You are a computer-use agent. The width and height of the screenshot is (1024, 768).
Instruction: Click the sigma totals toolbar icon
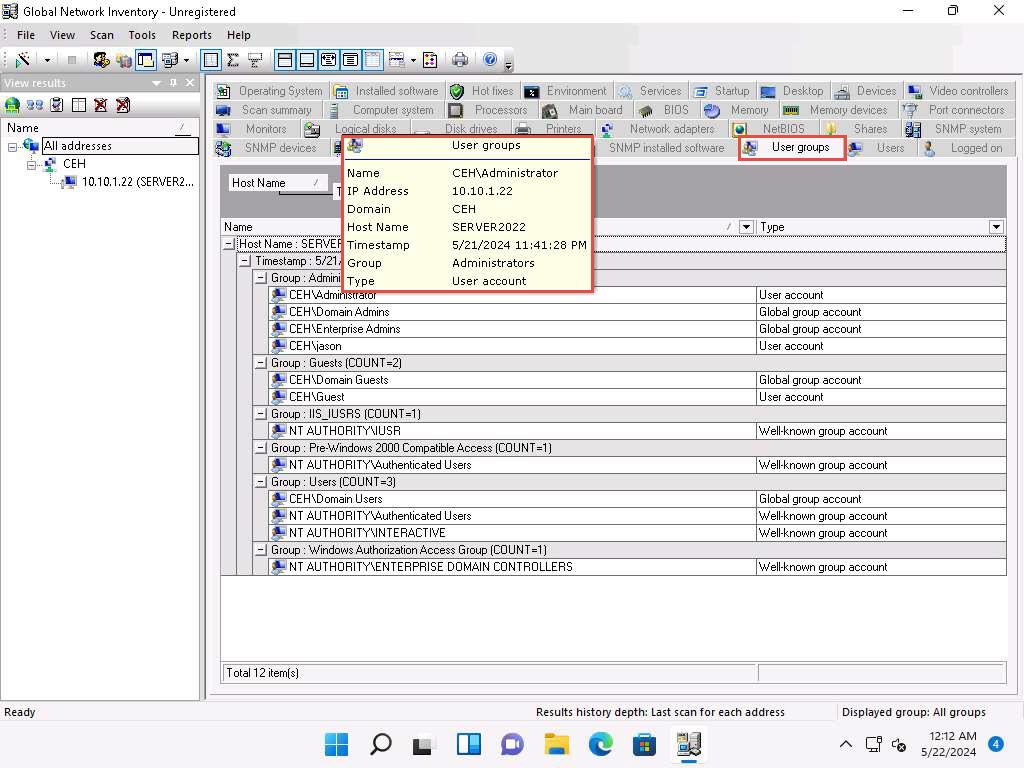pos(232,60)
